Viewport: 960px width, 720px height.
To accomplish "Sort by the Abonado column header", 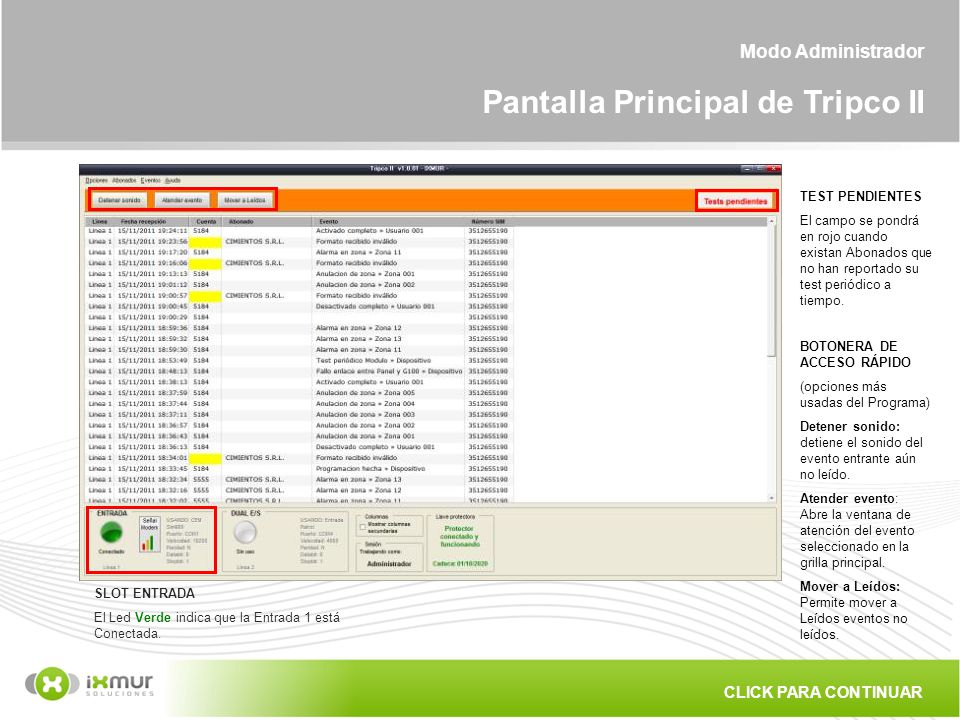I will 267,222.
